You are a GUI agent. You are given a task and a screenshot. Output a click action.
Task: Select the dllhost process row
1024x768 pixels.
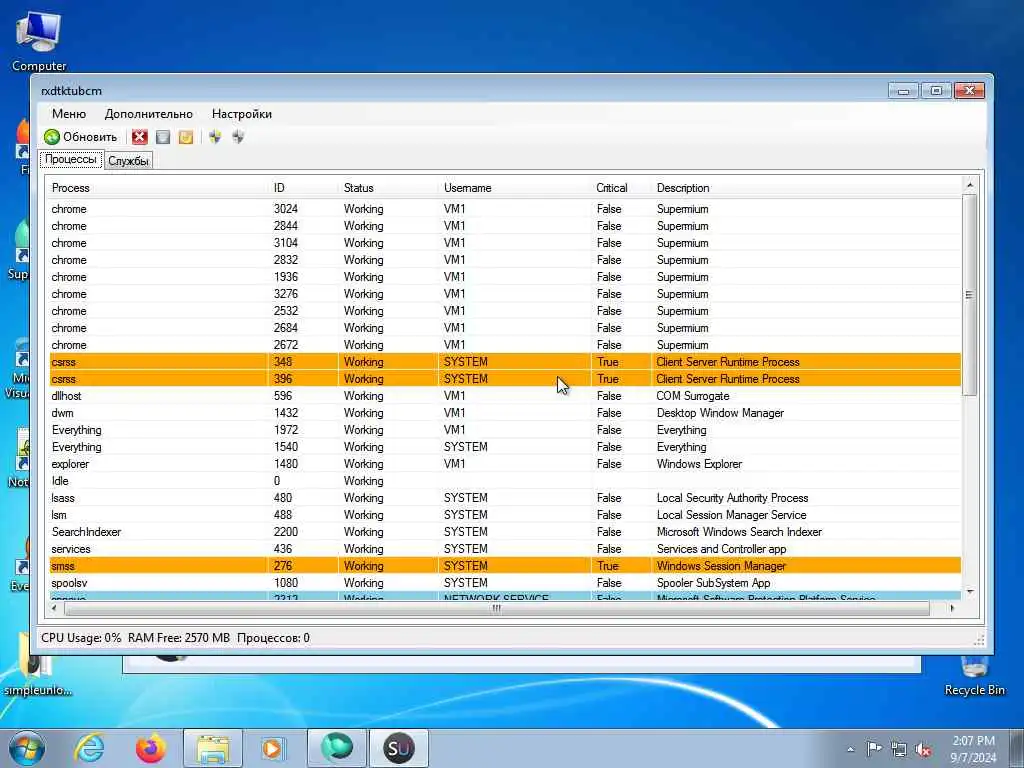[505, 396]
